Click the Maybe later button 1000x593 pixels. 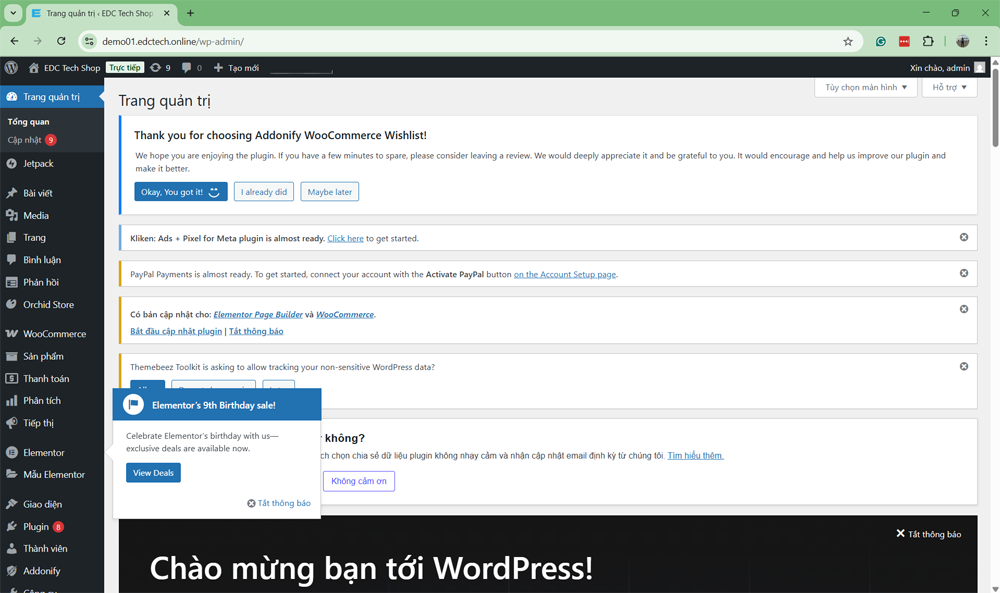(x=330, y=192)
